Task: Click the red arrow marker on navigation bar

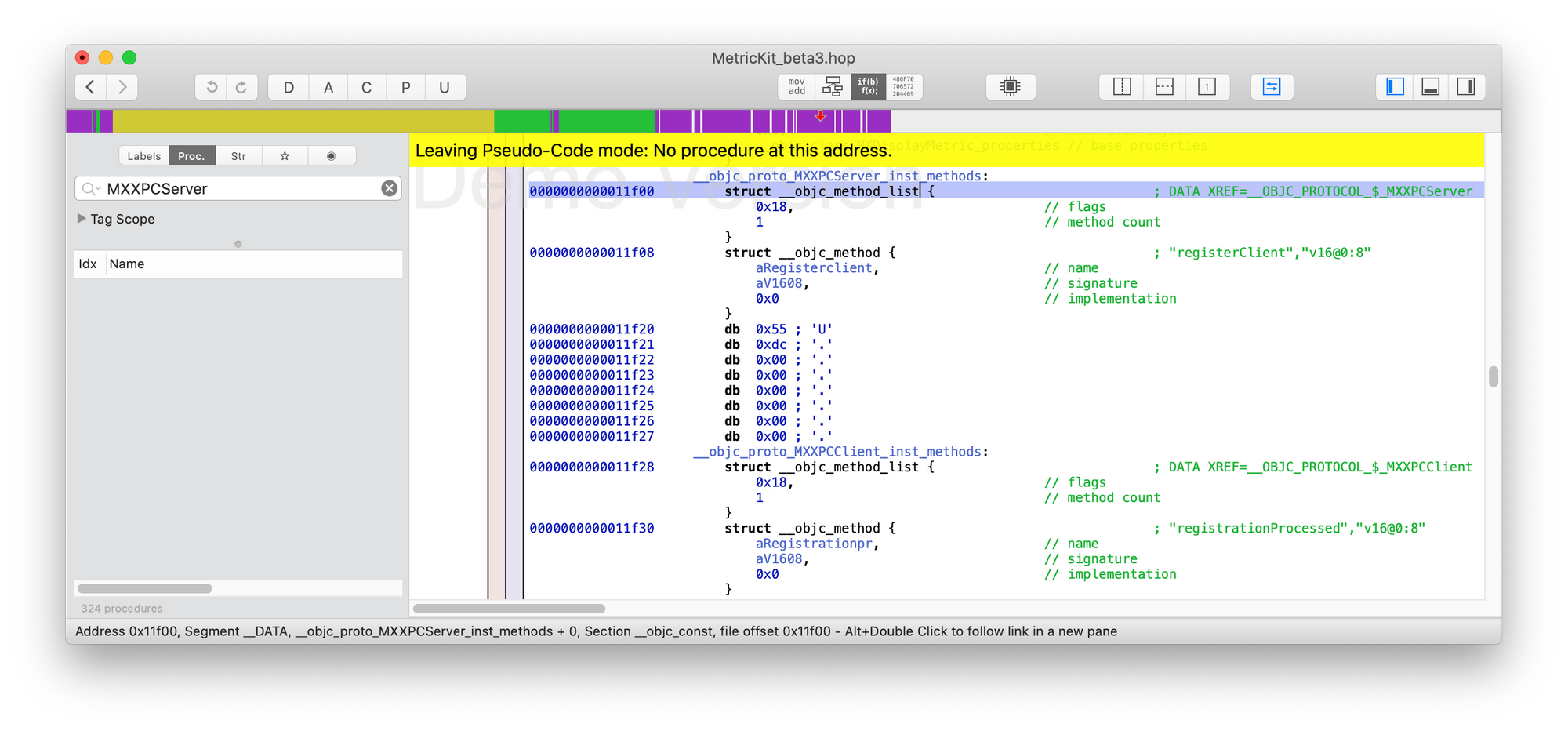Action: (x=820, y=116)
